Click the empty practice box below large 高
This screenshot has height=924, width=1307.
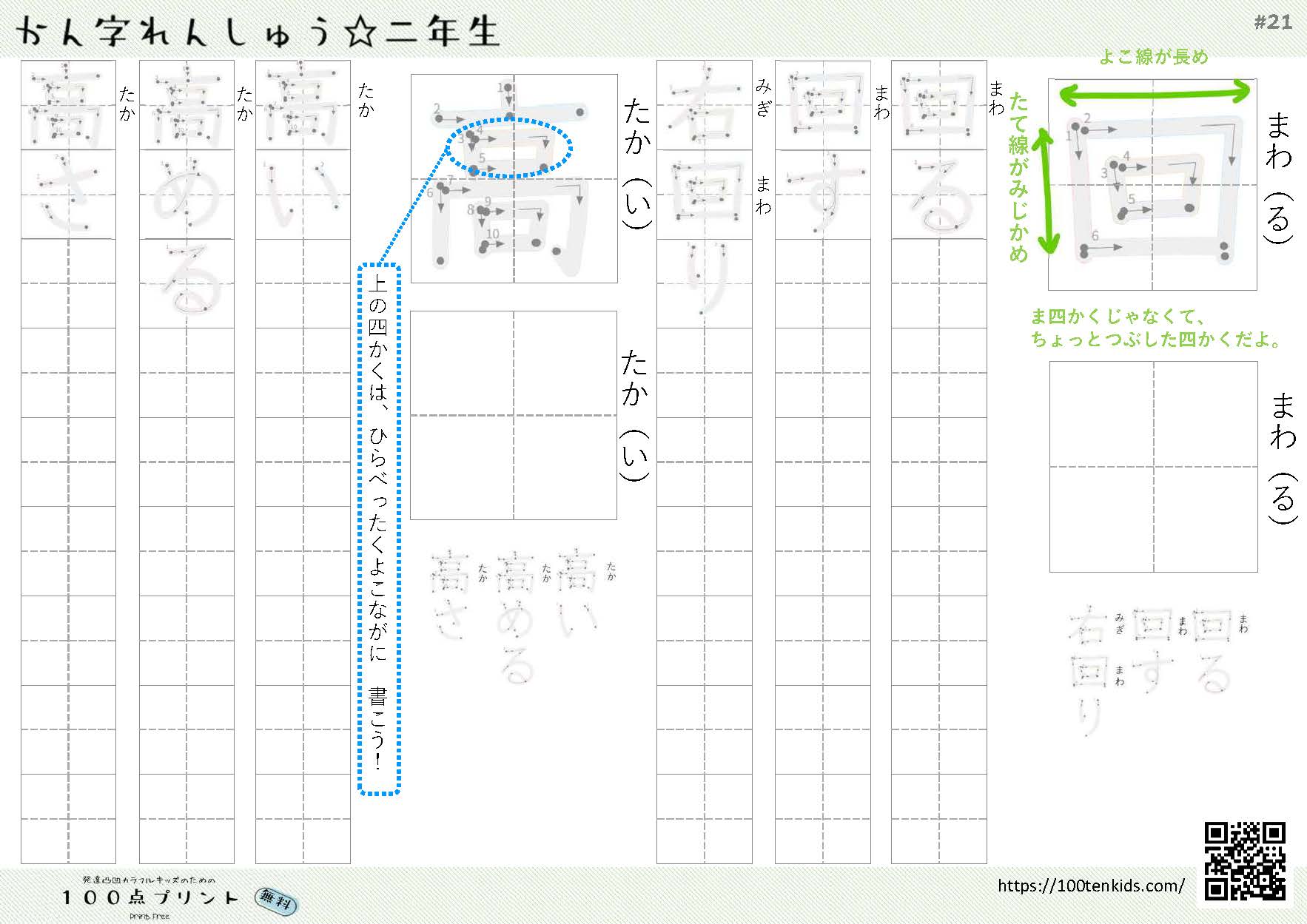click(514, 415)
